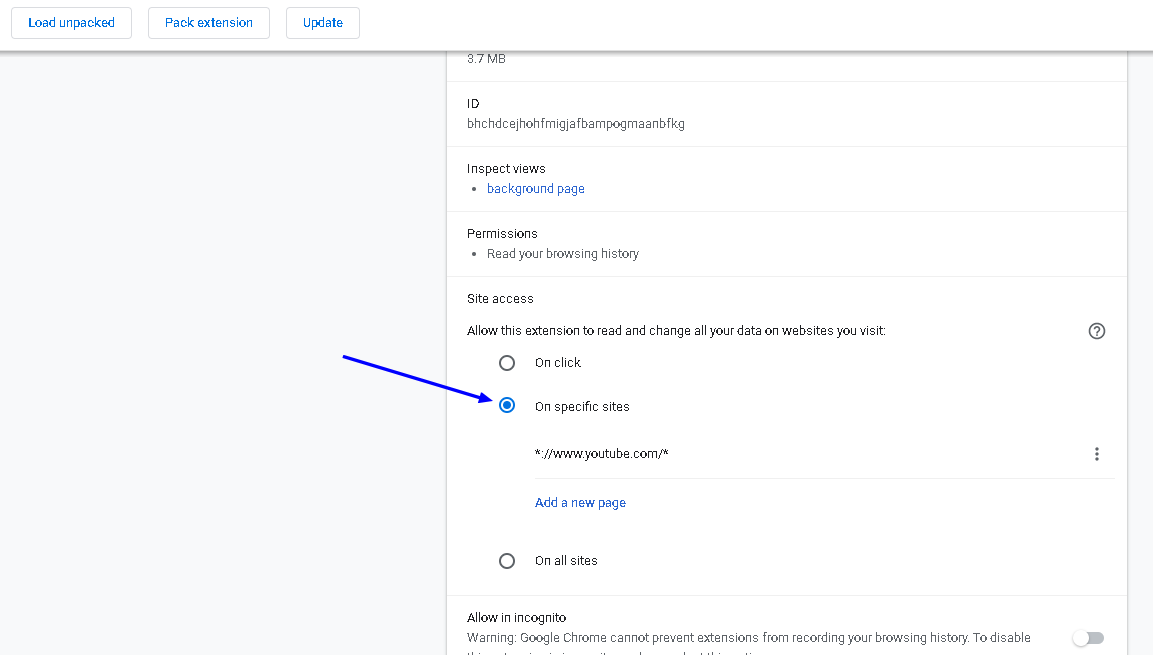Click the Site access heading
Image resolution: width=1153 pixels, height=655 pixels.
[500, 298]
